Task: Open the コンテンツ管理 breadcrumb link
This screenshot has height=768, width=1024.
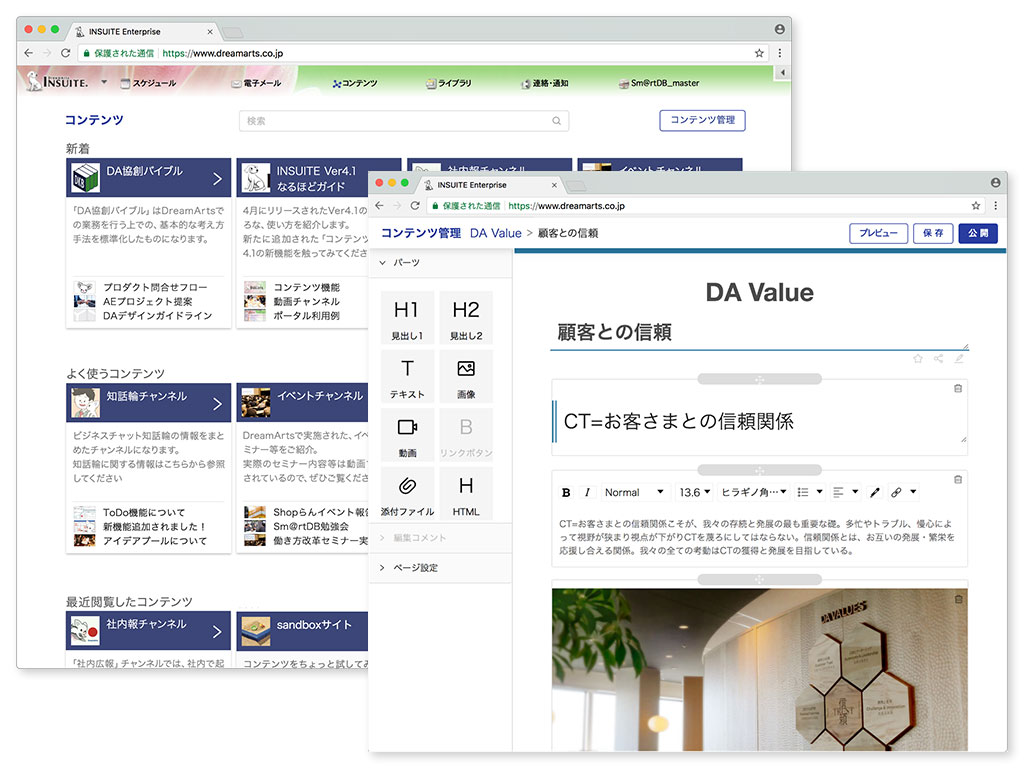Action: (x=421, y=233)
